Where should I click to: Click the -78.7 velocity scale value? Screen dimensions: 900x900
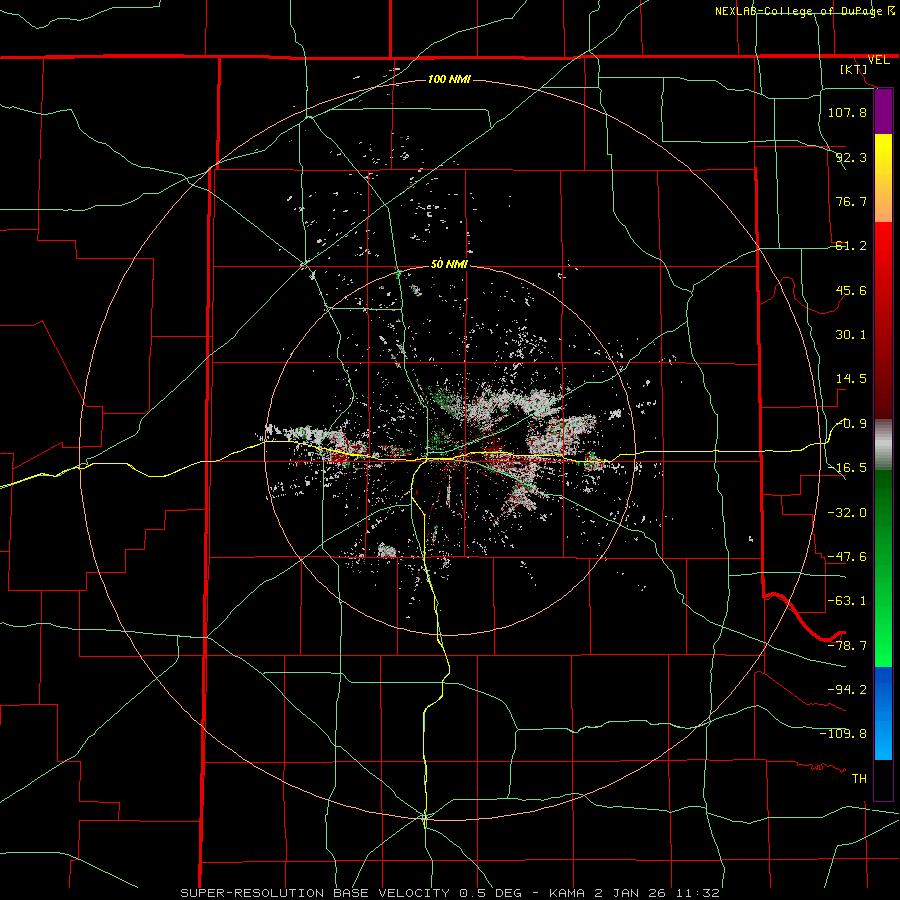pos(847,646)
